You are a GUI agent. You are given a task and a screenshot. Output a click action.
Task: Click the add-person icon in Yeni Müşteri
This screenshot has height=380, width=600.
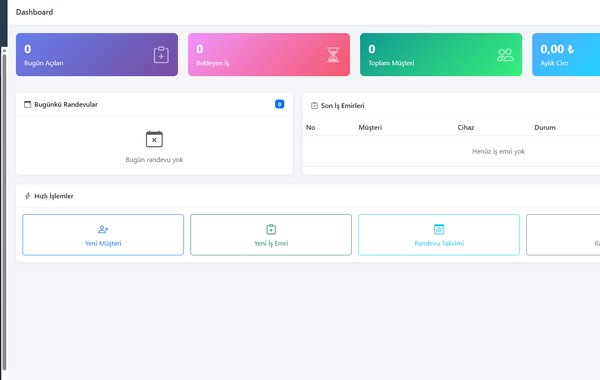pos(103,229)
